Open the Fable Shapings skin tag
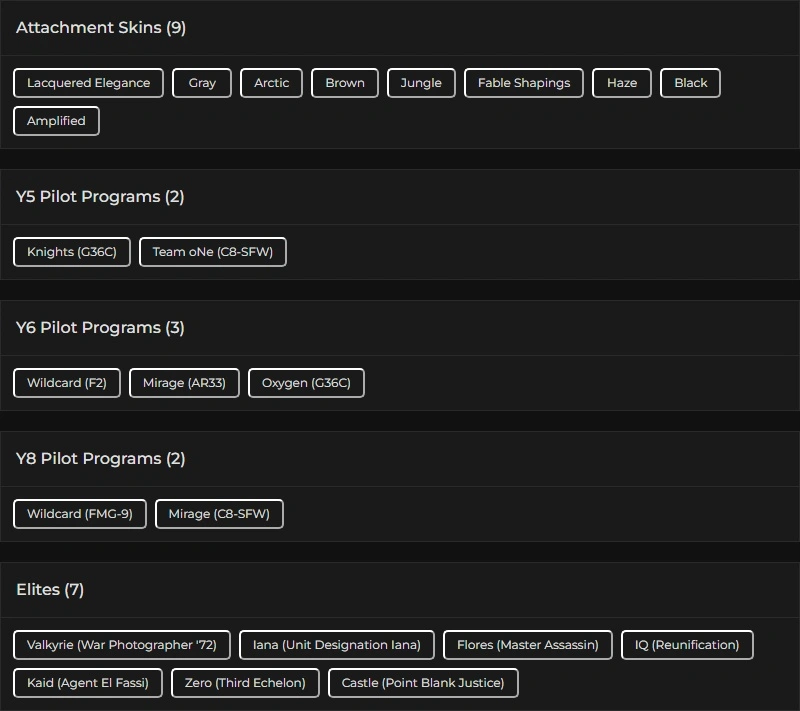The width and height of the screenshot is (800, 711). (x=523, y=83)
